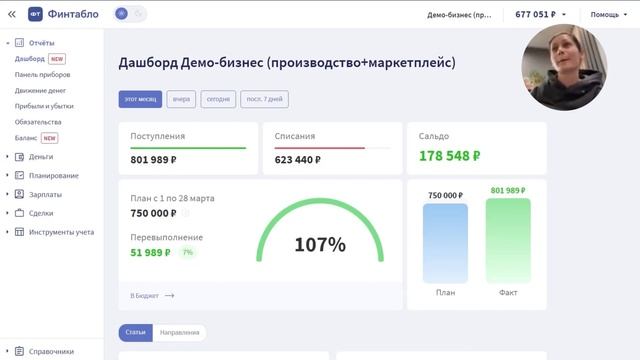Viewport: 640px width, 360px height.
Task: Open the Сделки briefcase icon
Action: click(19, 213)
